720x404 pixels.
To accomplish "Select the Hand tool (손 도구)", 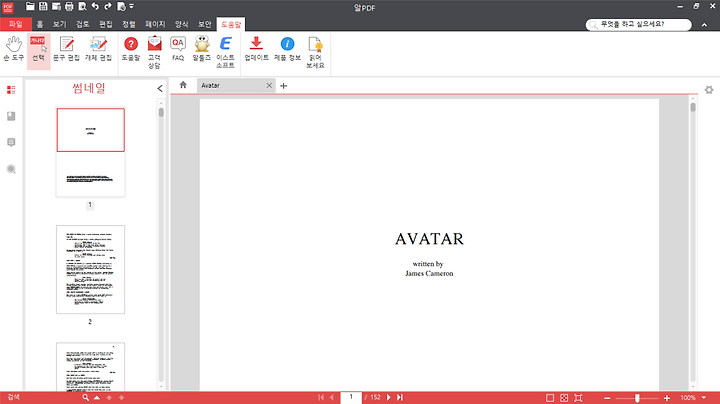I will pos(13,49).
